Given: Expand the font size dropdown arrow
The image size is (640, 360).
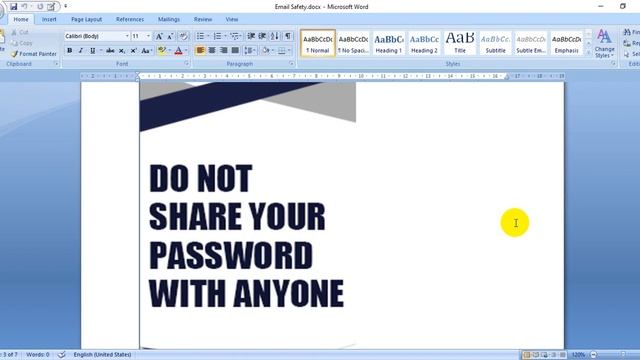Looking at the screenshot, I should [148, 36].
